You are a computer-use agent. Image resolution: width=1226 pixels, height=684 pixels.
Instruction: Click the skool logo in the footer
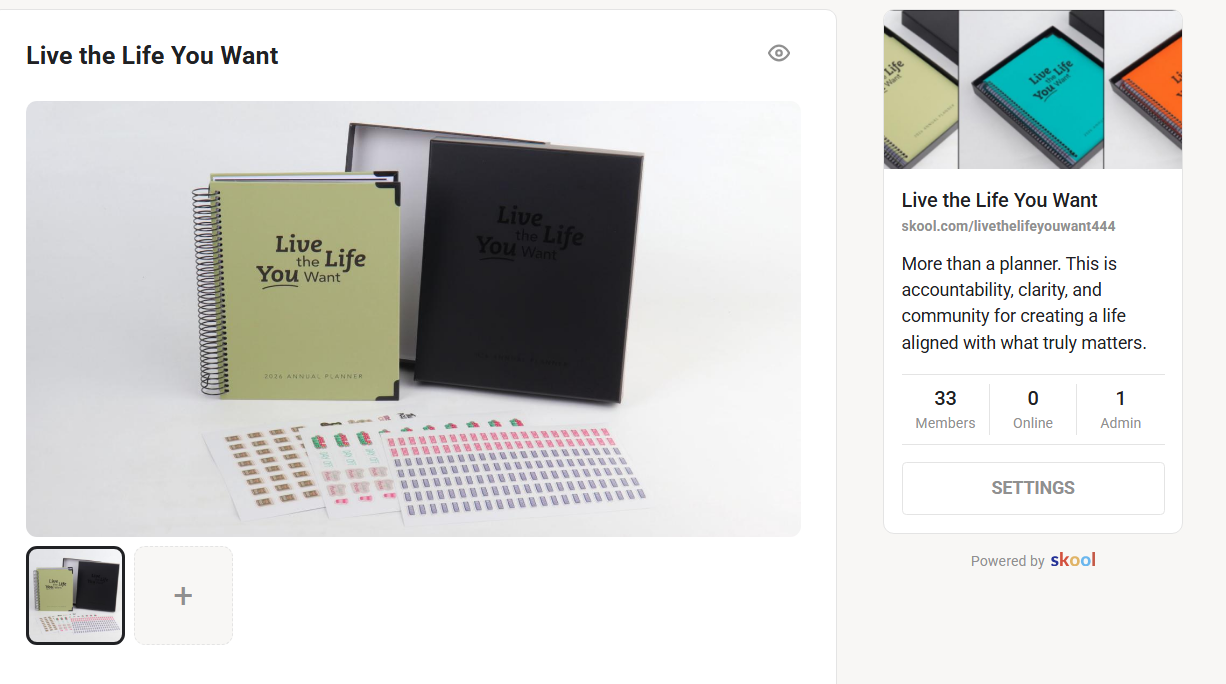coord(1073,560)
